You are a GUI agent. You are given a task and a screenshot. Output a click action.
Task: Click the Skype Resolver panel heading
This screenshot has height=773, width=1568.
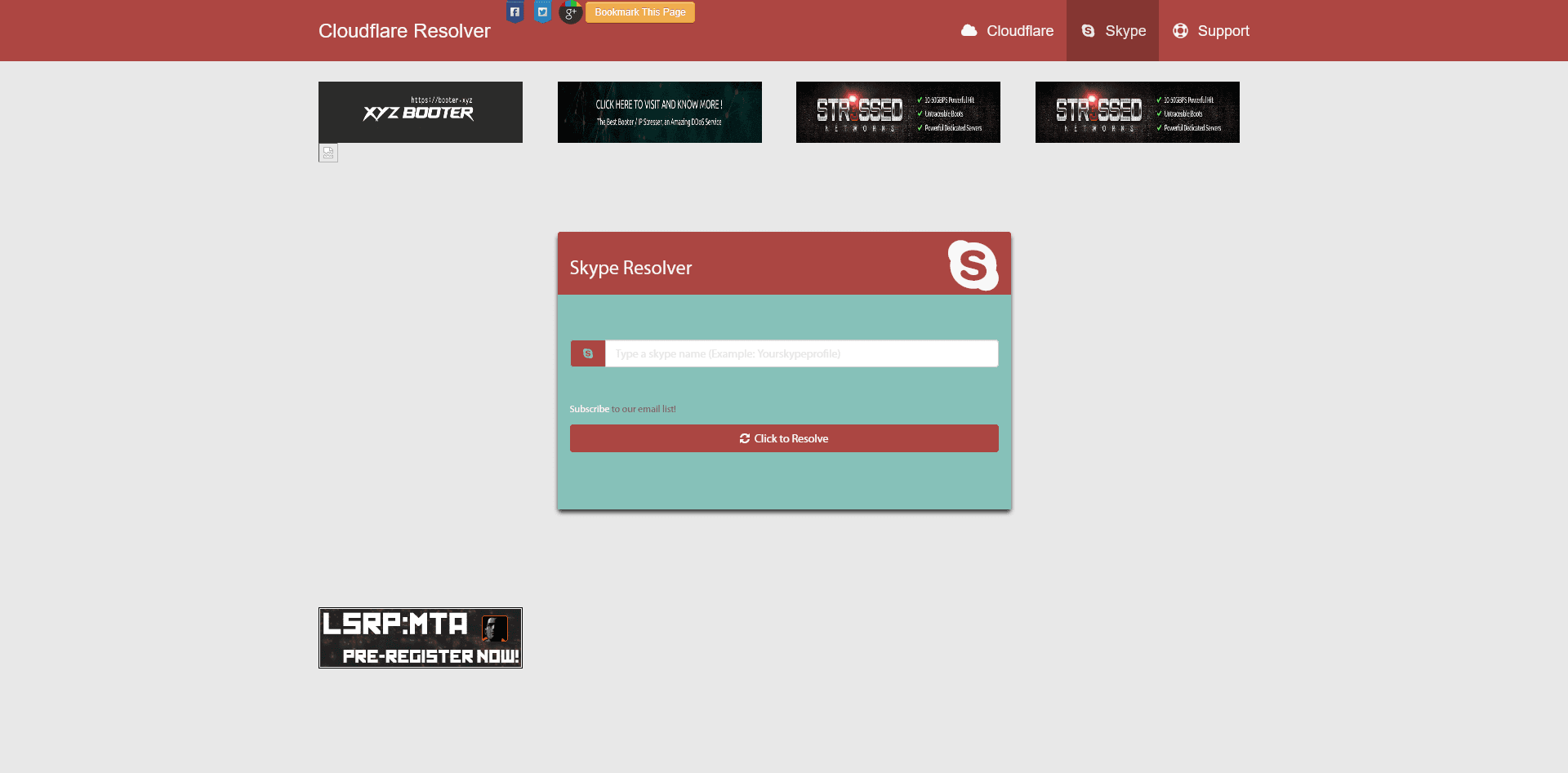630,268
